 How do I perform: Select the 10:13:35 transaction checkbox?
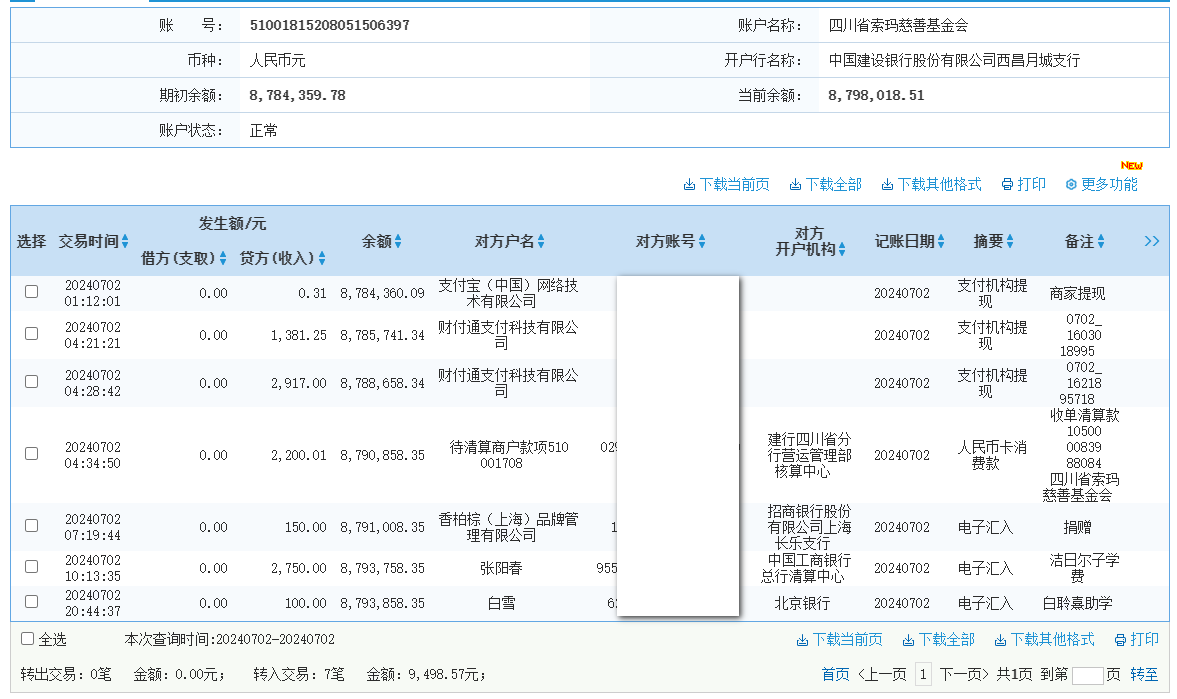point(32,566)
